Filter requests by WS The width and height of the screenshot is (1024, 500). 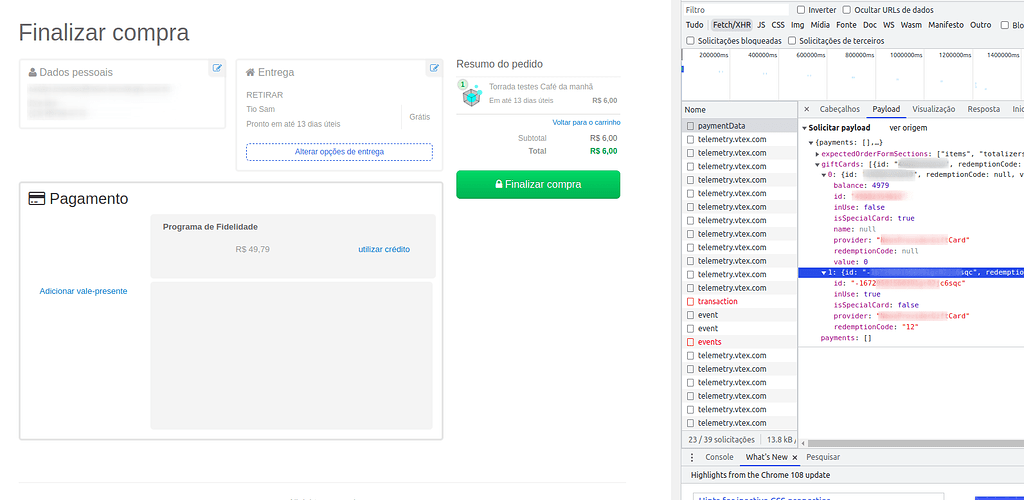[x=889, y=25]
